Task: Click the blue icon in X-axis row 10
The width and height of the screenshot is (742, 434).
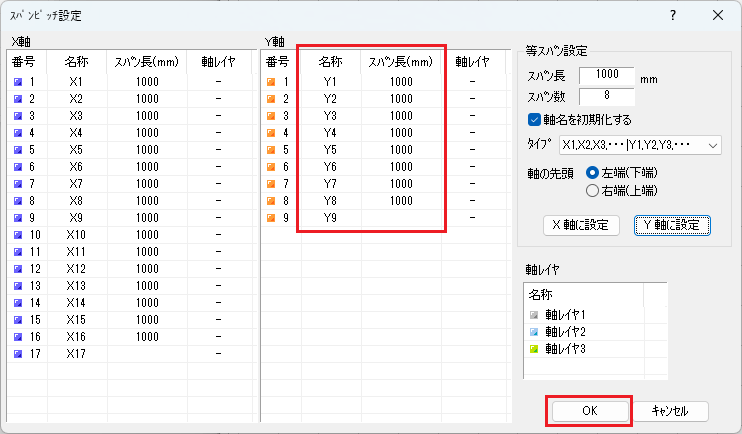Action: 16,235
